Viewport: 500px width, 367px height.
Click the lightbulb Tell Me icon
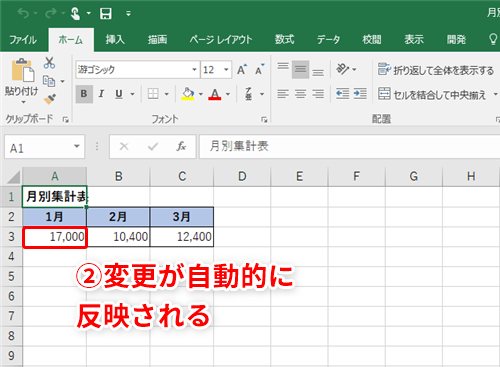(493, 39)
